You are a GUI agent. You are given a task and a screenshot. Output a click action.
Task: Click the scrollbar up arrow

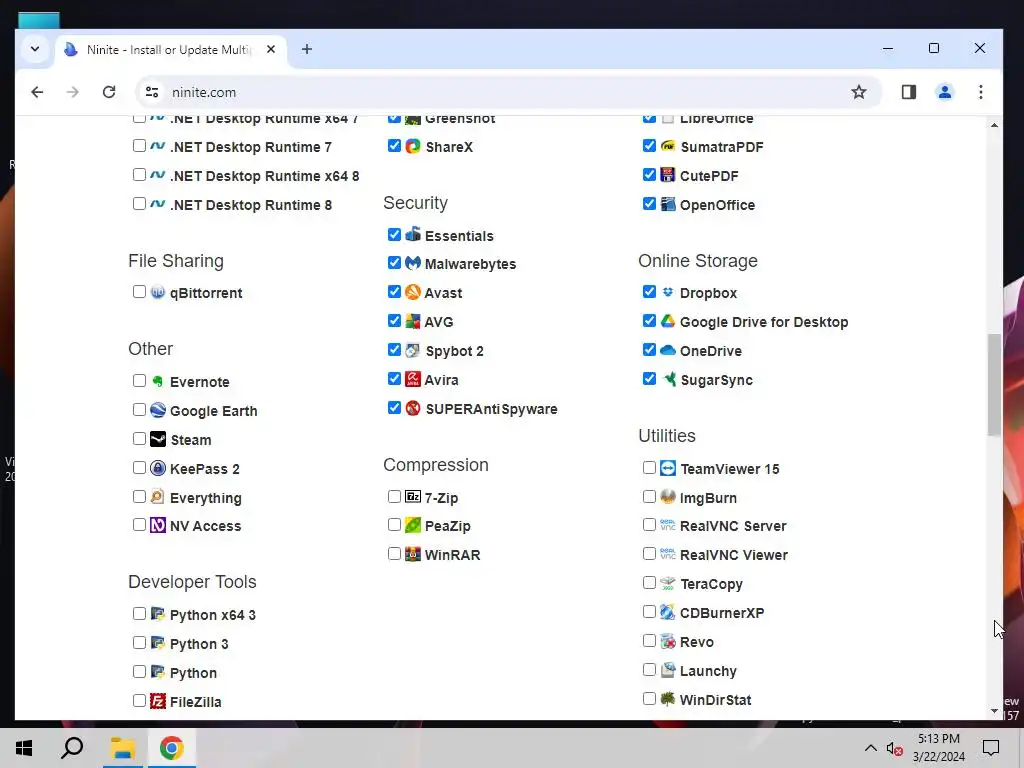(x=994, y=125)
